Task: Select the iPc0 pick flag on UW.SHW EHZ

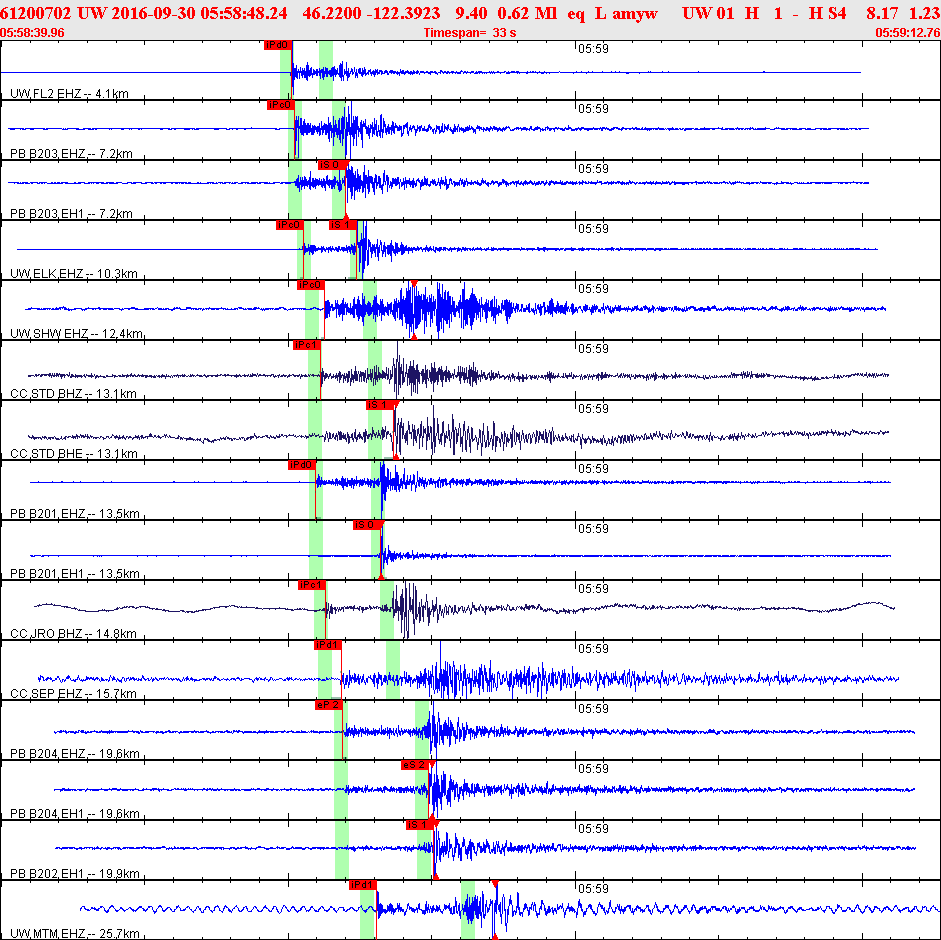Action: click(311, 285)
